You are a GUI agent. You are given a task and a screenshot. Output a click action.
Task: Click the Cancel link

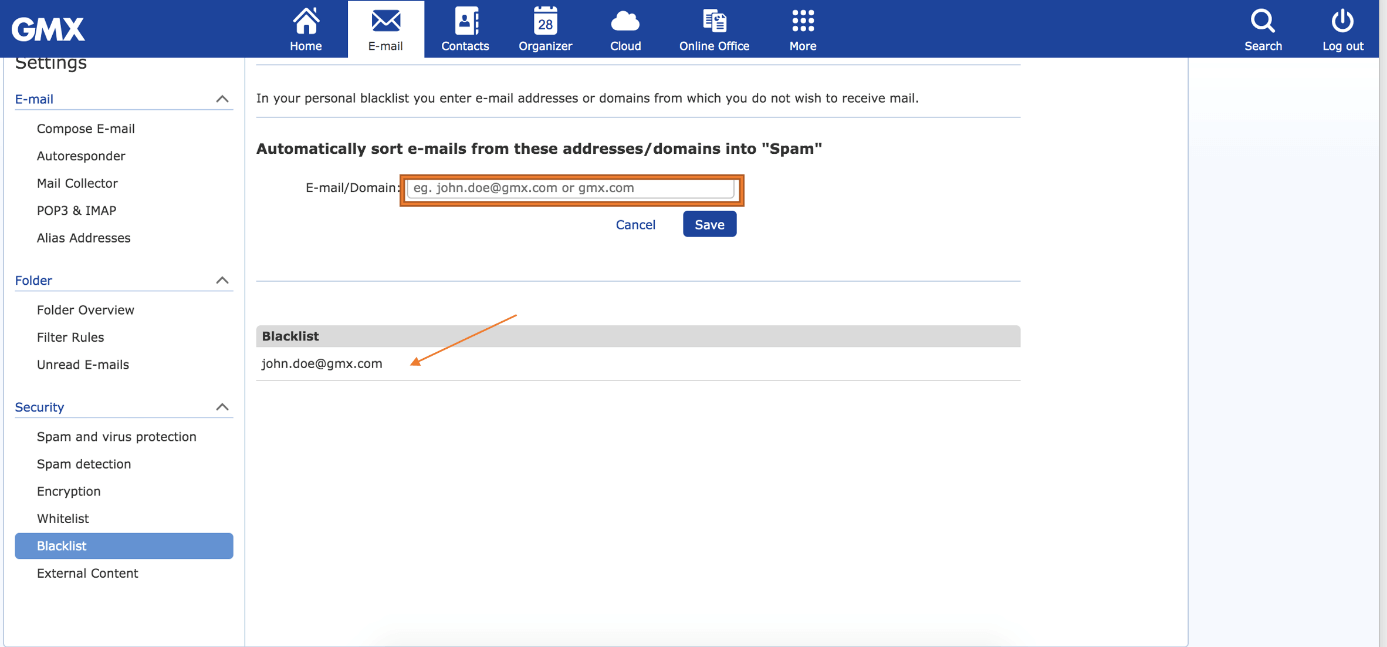(636, 224)
